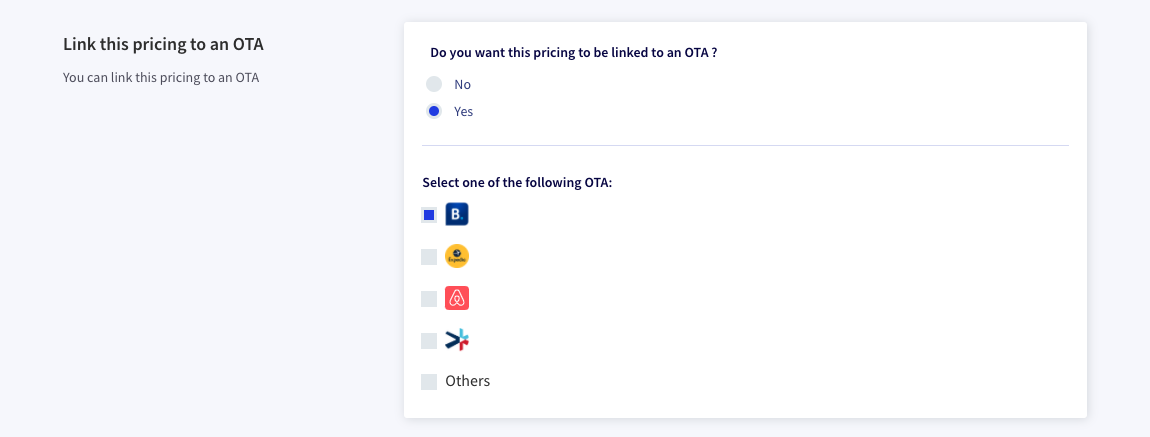Check the Expedia OTA checkbox
The image size is (1150, 437).
click(x=429, y=257)
